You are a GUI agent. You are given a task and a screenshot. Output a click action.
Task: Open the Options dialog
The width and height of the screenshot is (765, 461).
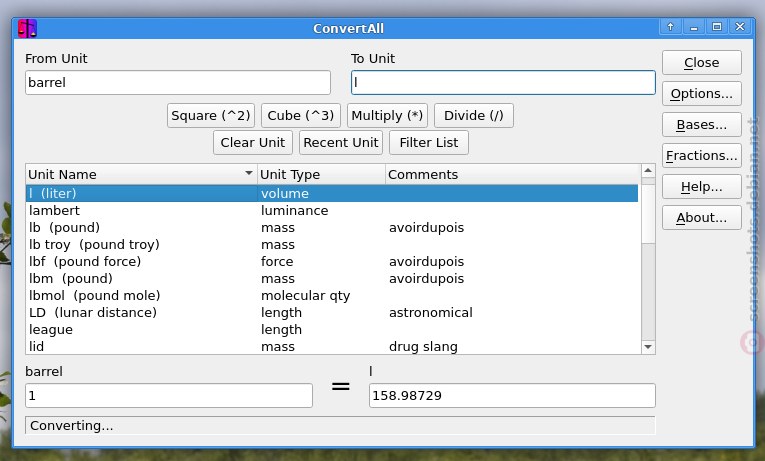coord(702,94)
